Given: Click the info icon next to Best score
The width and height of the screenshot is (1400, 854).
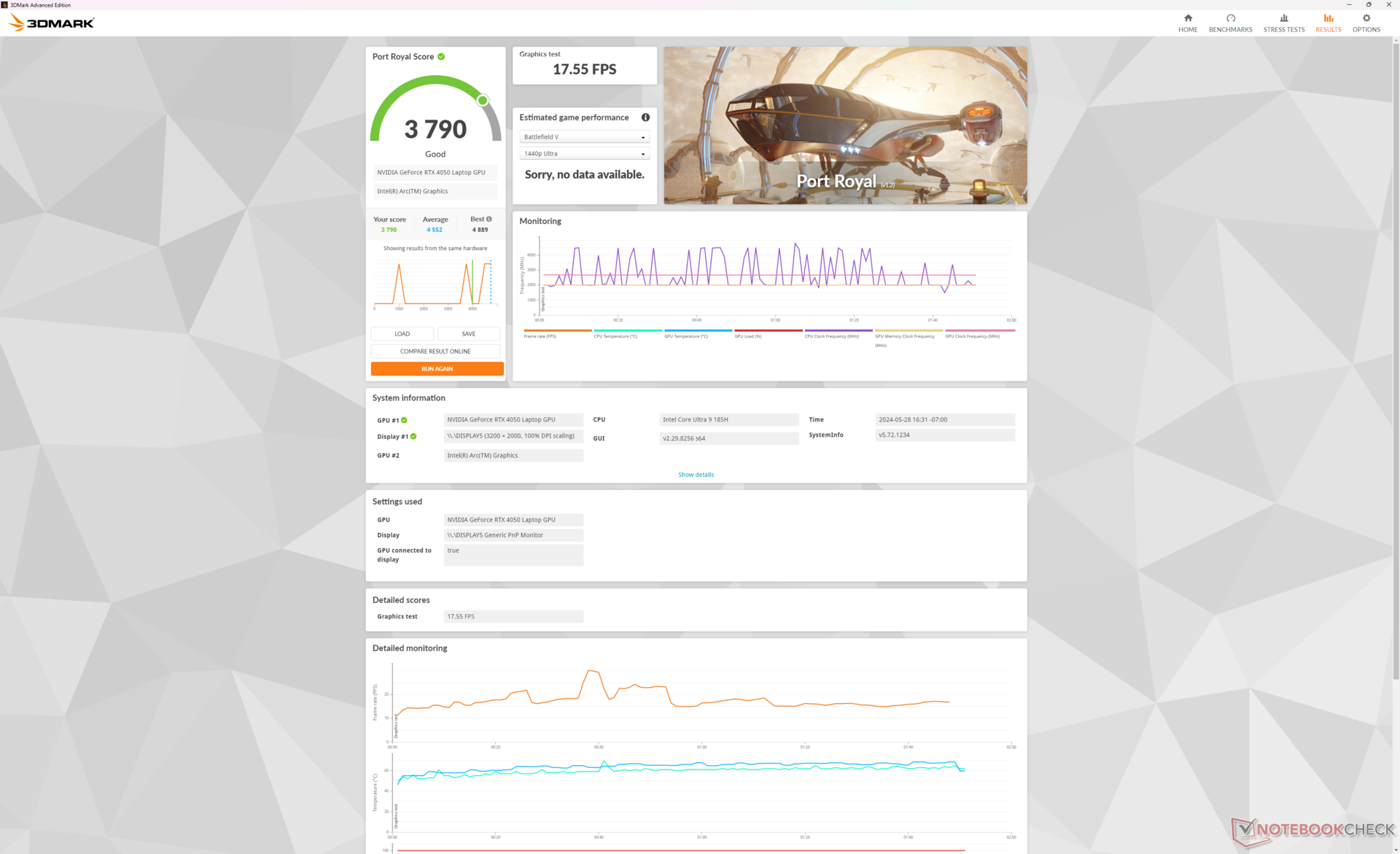Looking at the screenshot, I should pos(489,219).
